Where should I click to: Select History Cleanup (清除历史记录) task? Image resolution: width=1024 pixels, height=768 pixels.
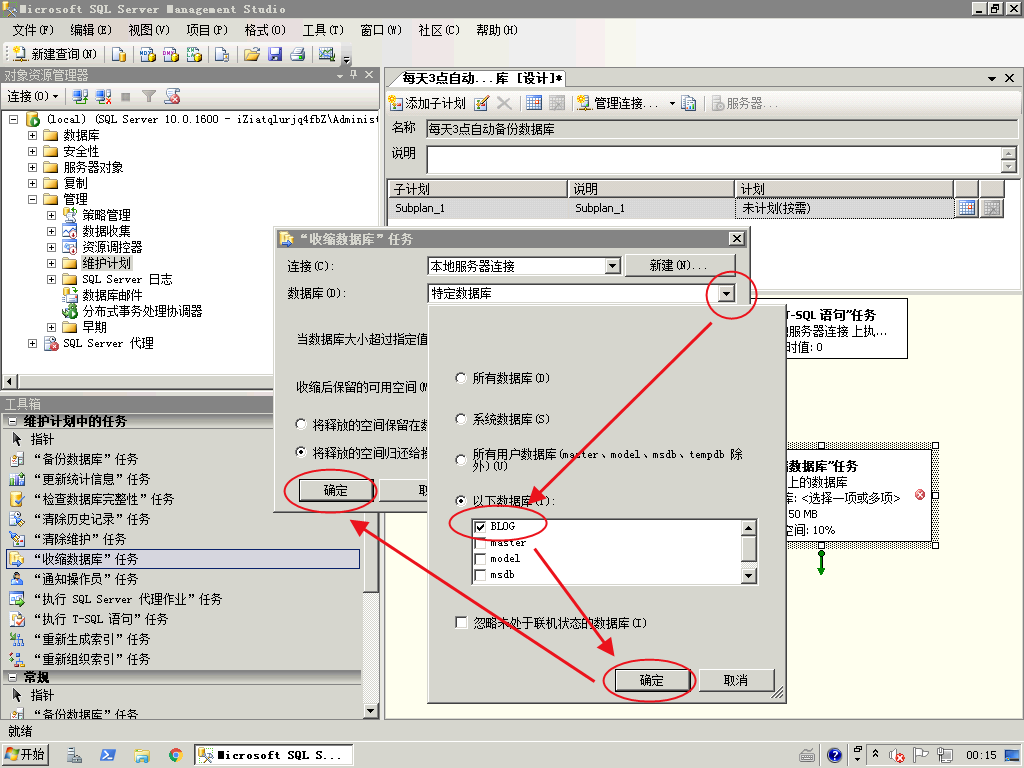click(x=91, y=519)
